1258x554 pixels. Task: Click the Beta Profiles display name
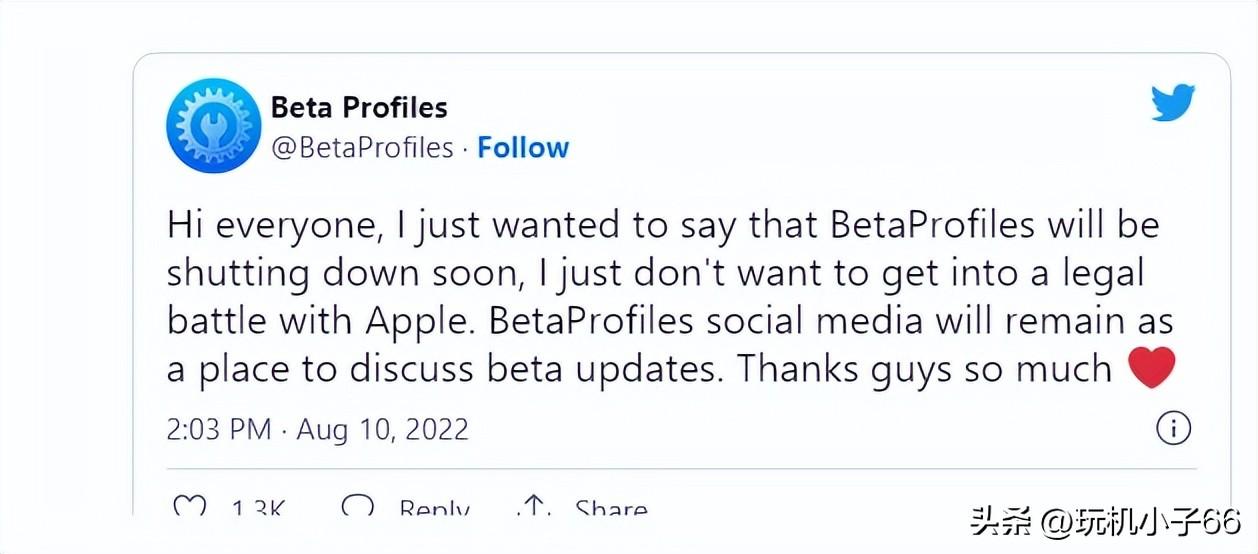[359, 106]
